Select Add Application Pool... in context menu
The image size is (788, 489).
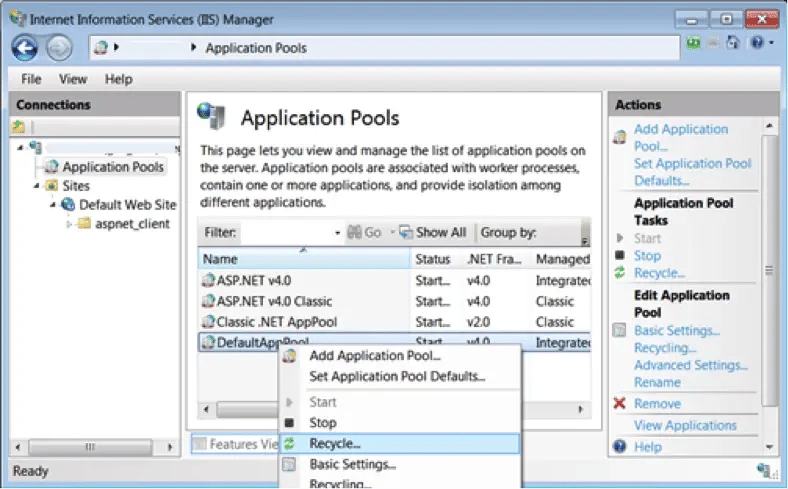(374, 356)
